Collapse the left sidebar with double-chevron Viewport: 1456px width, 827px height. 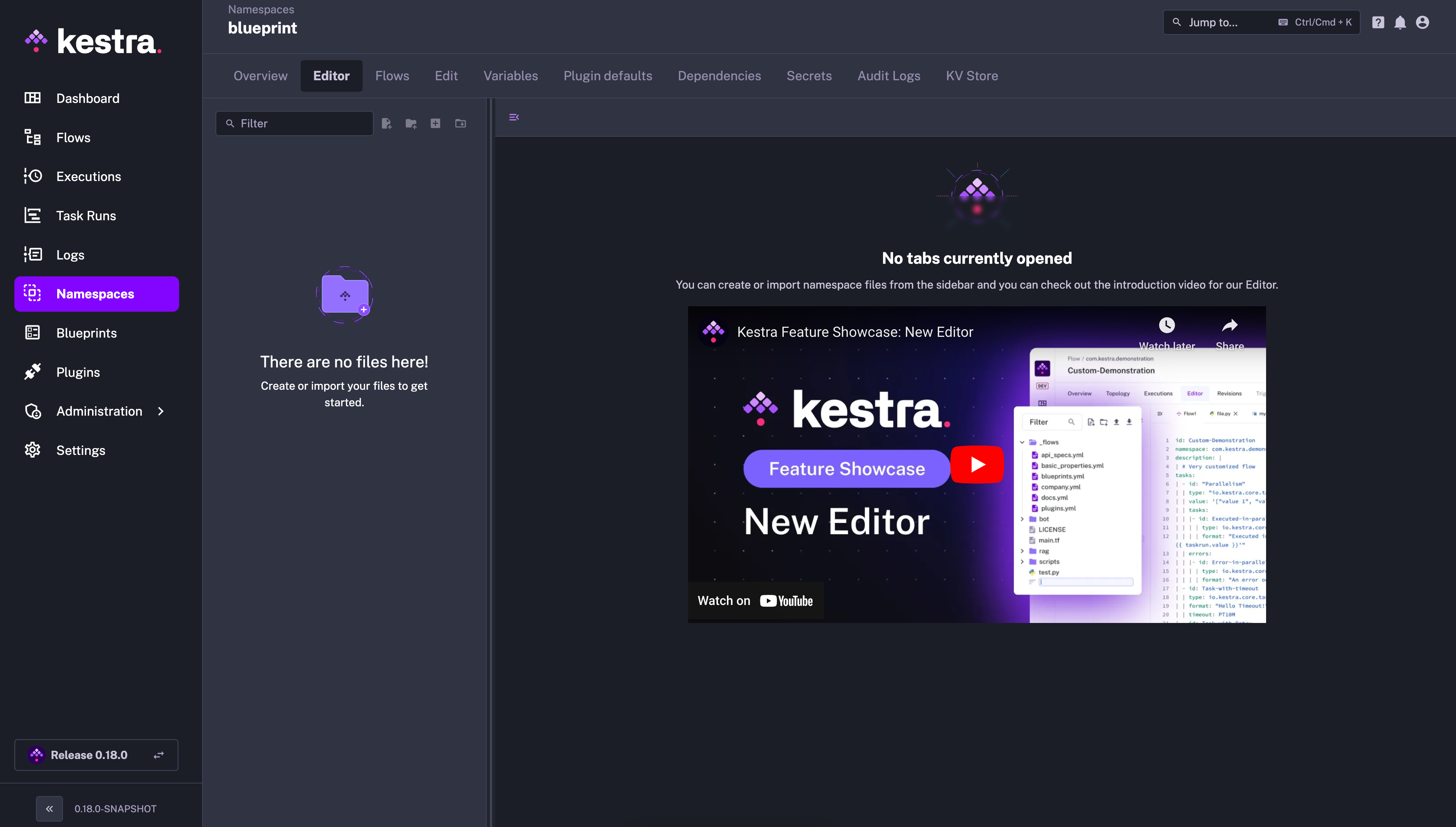tap(49, 808)
